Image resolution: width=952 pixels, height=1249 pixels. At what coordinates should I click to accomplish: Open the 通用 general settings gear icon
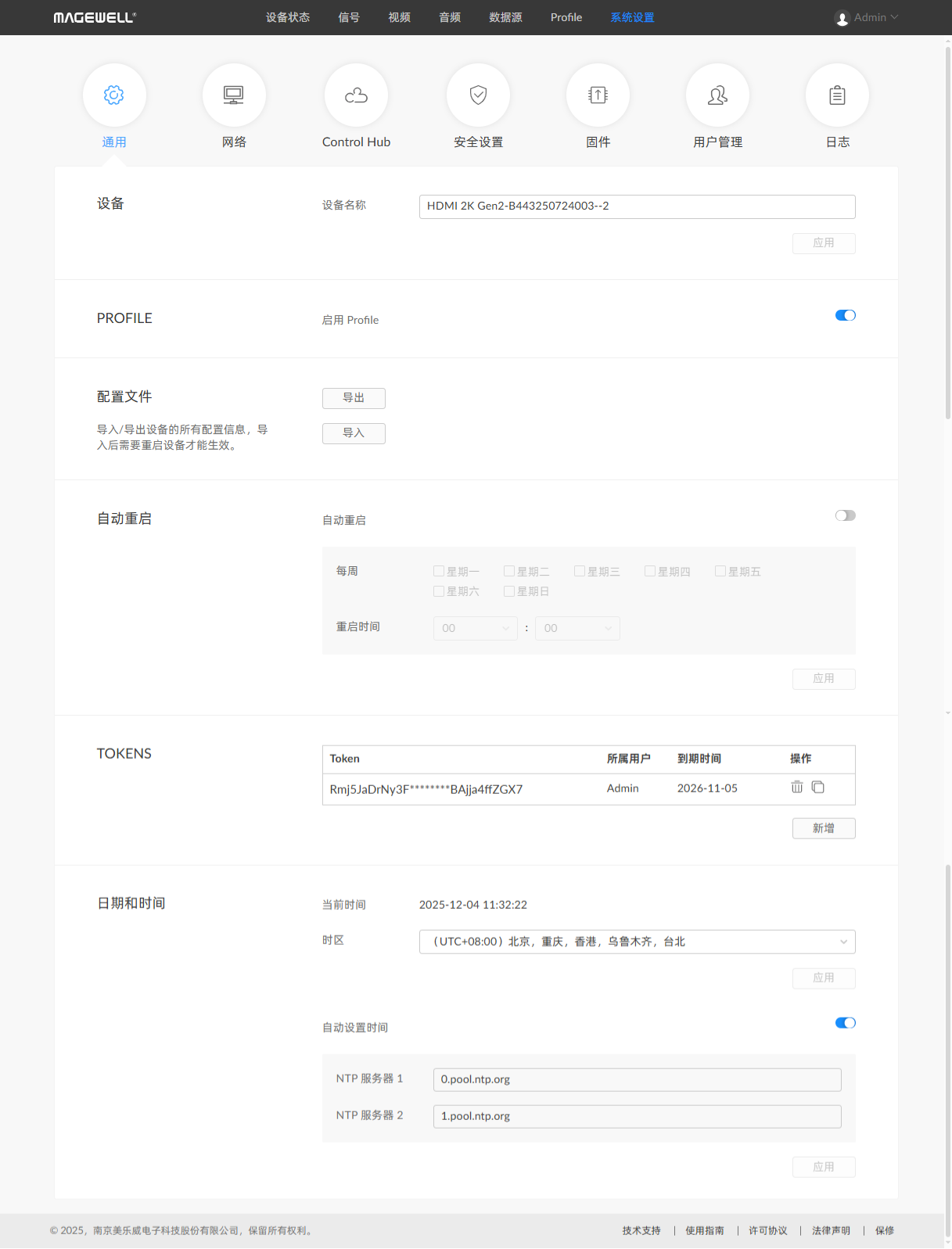click(x=114, y=95)
